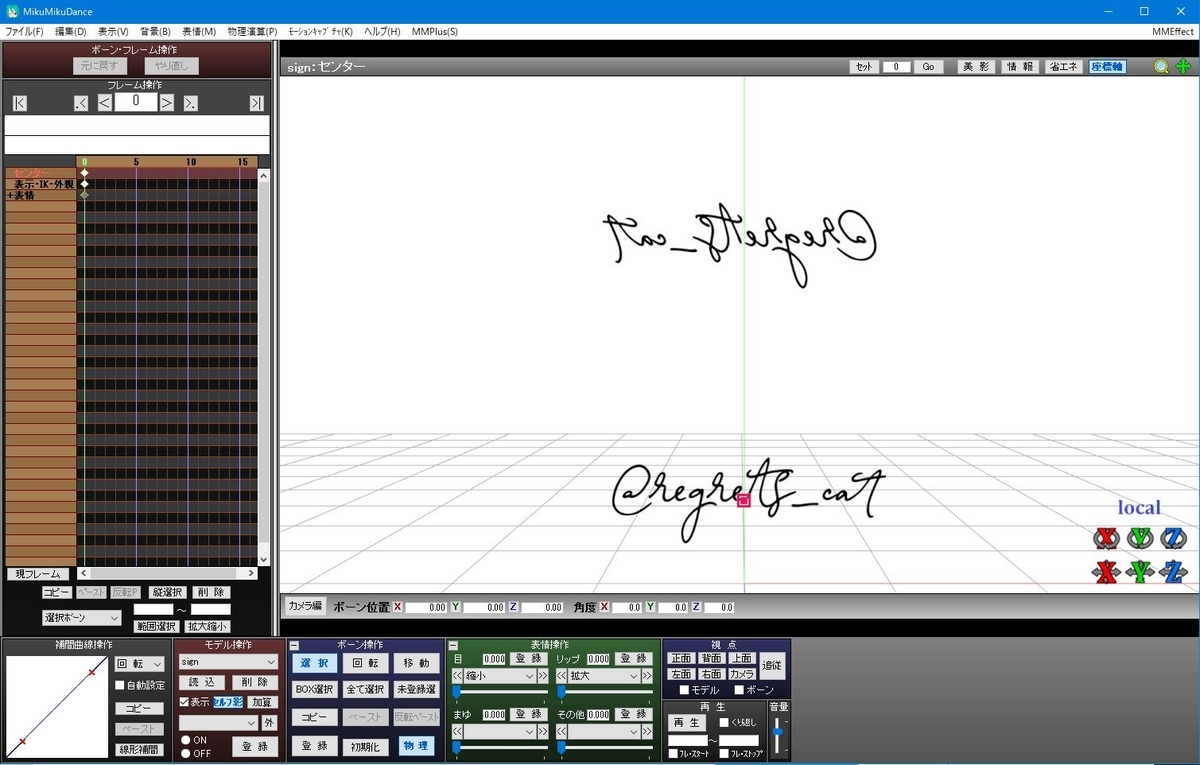Image resolution: width=1200 pixels, height=765 pixels.
Task: Open the 物理演算(P) menu
Action: [x=252, y=31]
